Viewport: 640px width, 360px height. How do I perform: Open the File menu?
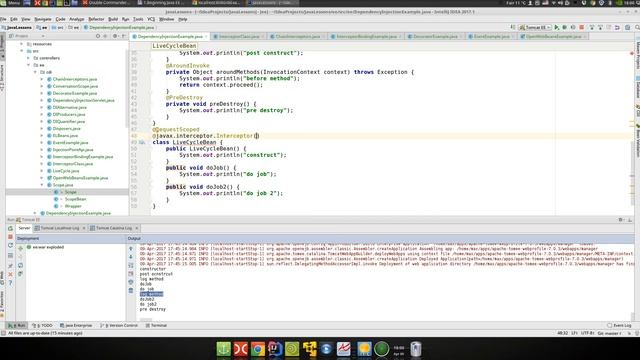click(3, 19)
